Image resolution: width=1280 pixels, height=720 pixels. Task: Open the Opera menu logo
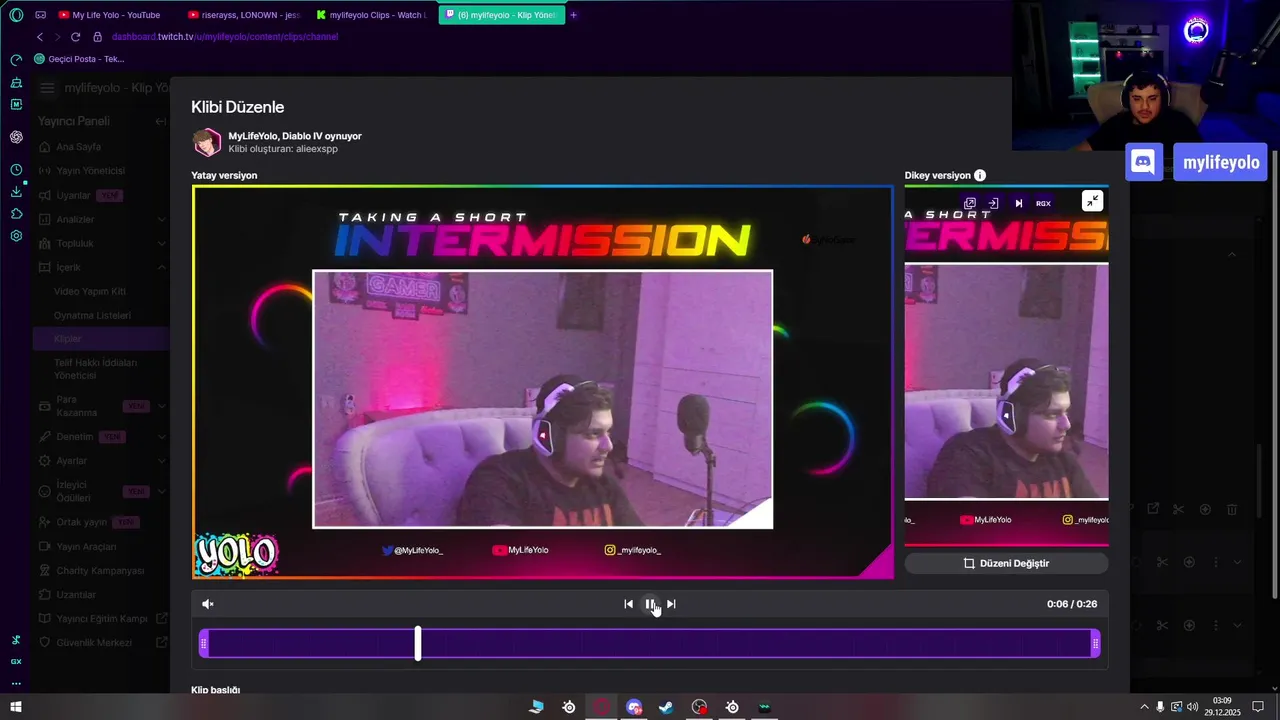[x=16, y=15]
